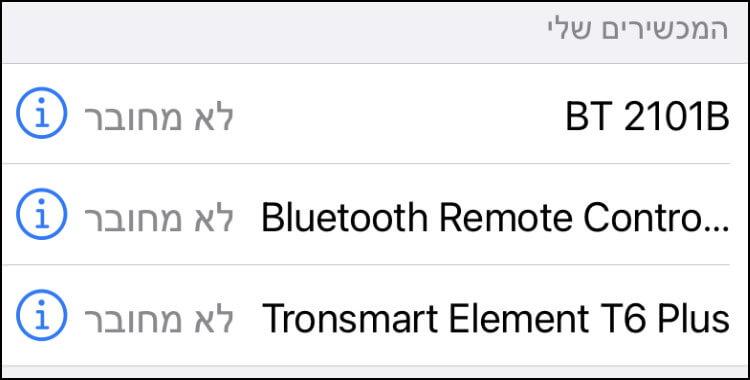Open info icon for BT 2101B
The width and height of the screenshot is (750, 380).
(42, 113)
